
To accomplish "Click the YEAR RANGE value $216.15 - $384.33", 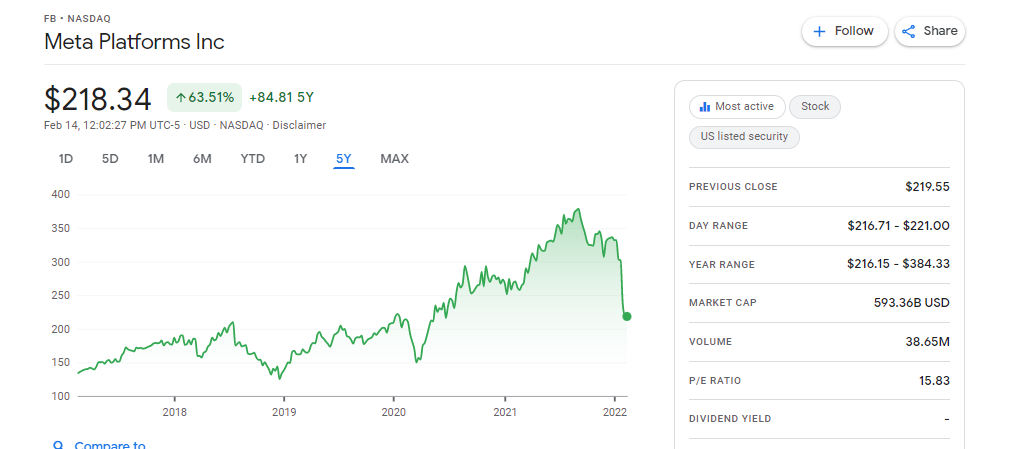I will tap(898, 264).
